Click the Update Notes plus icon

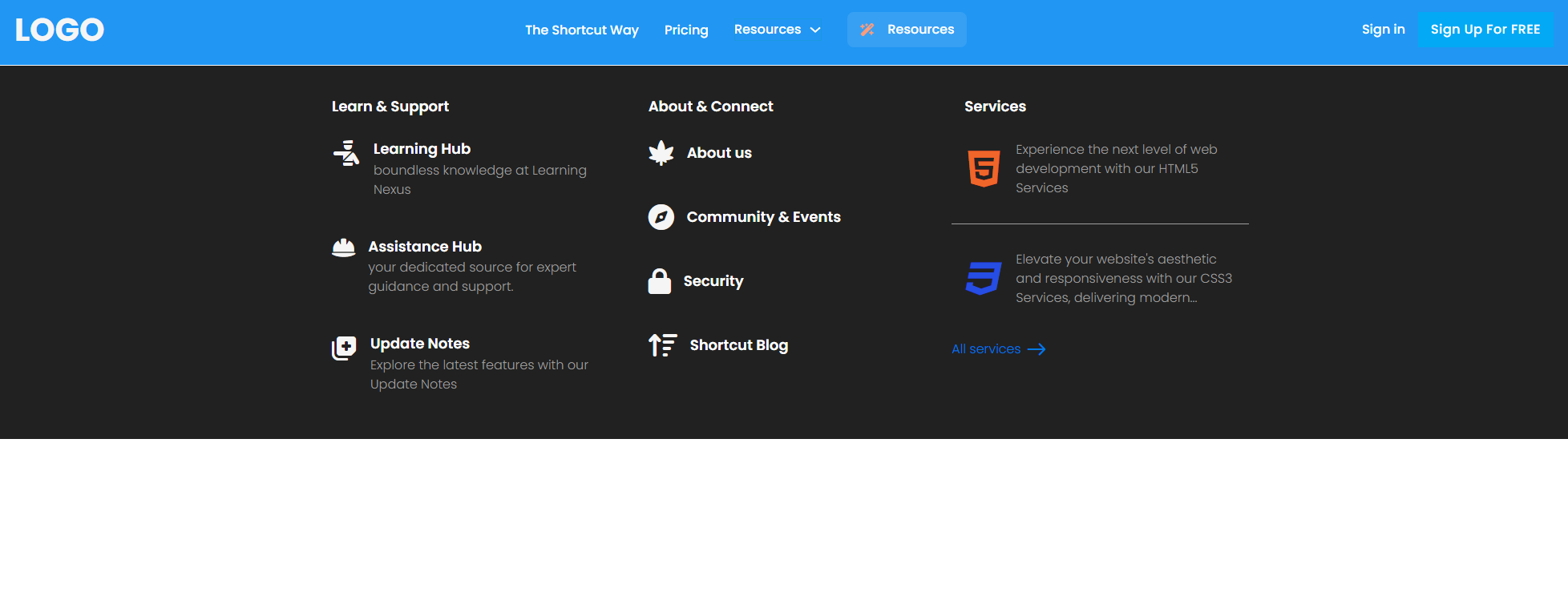point(344,348)
